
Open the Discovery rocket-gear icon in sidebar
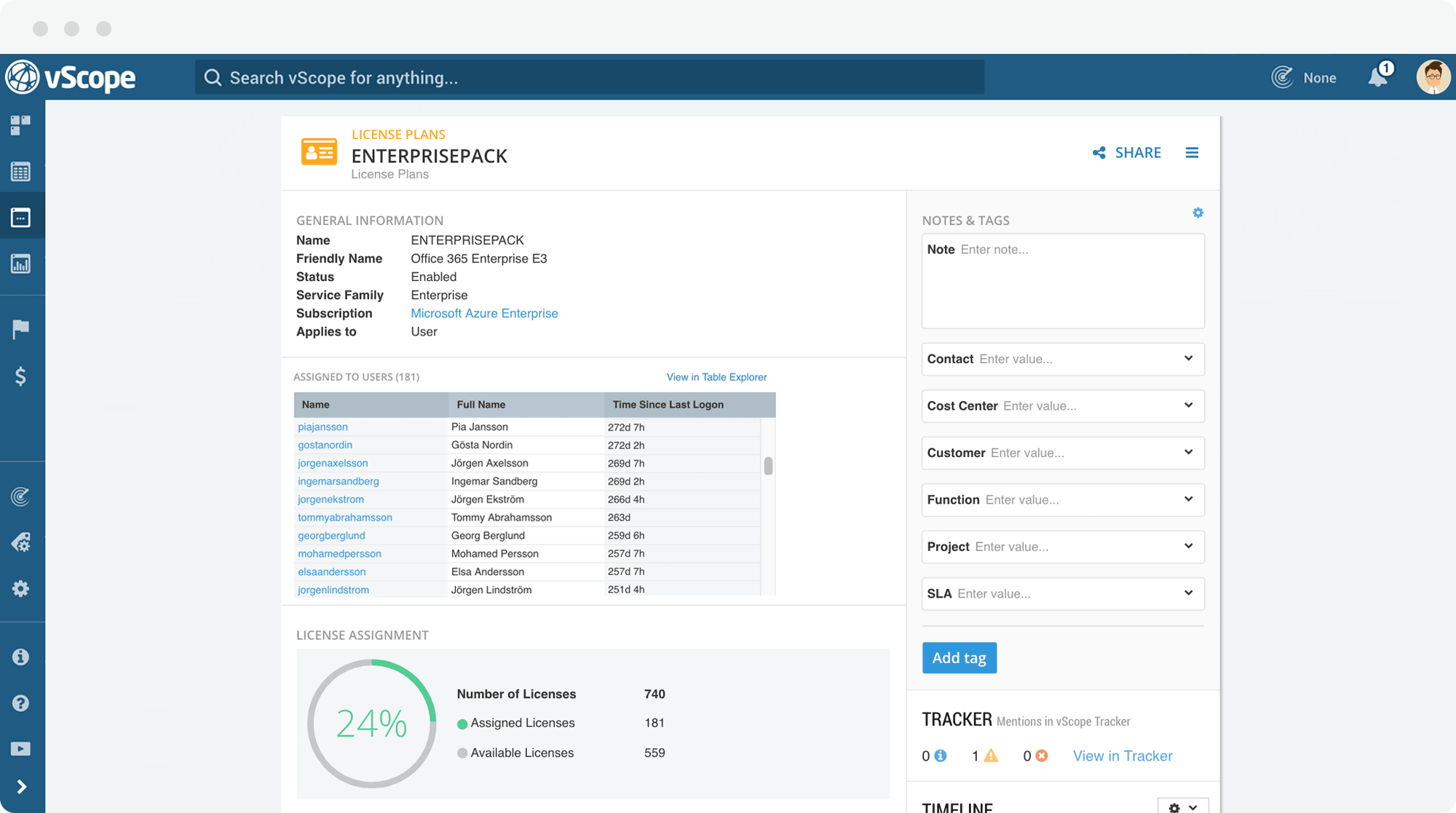point(20,542)
